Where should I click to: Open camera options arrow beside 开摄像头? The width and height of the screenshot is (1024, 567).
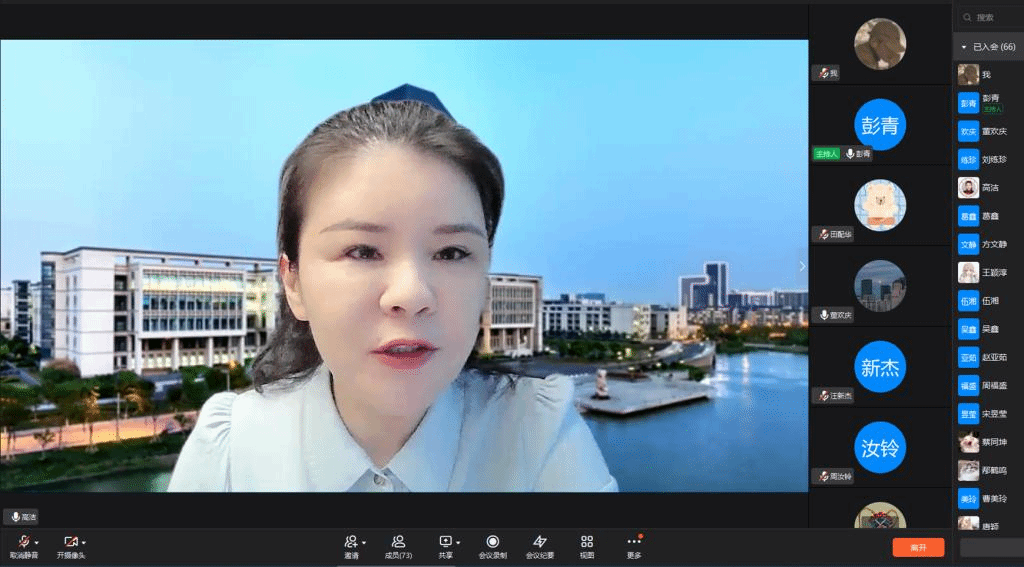coord(84,542)
